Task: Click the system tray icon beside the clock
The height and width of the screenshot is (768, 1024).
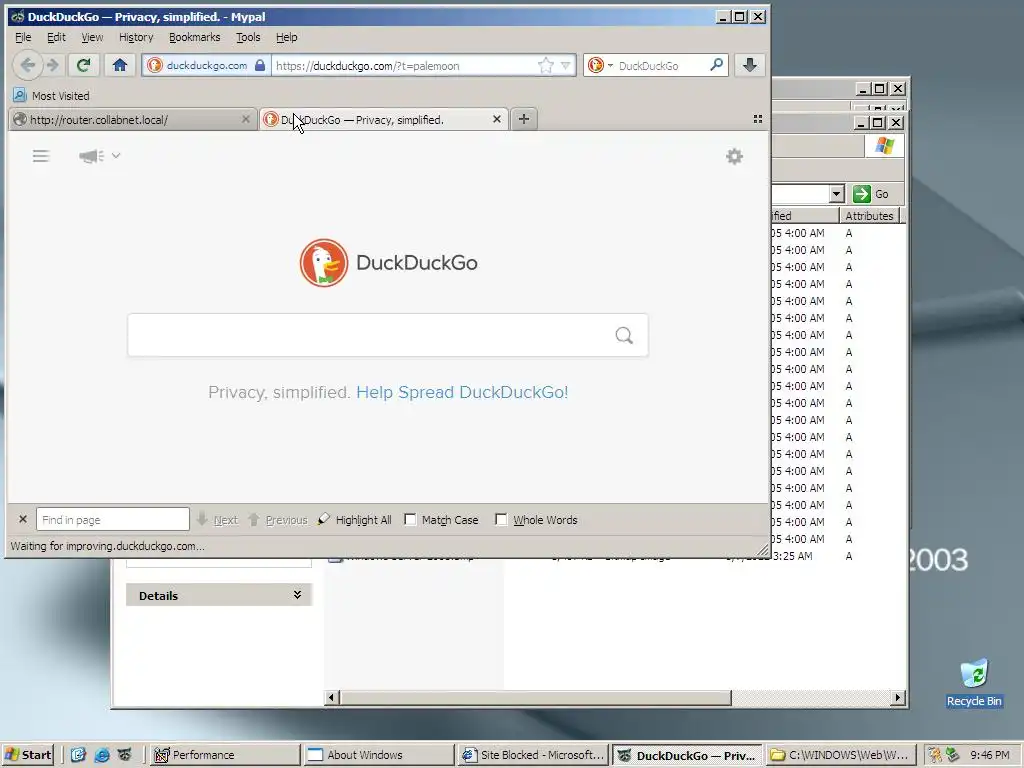Action: [953, 755]
